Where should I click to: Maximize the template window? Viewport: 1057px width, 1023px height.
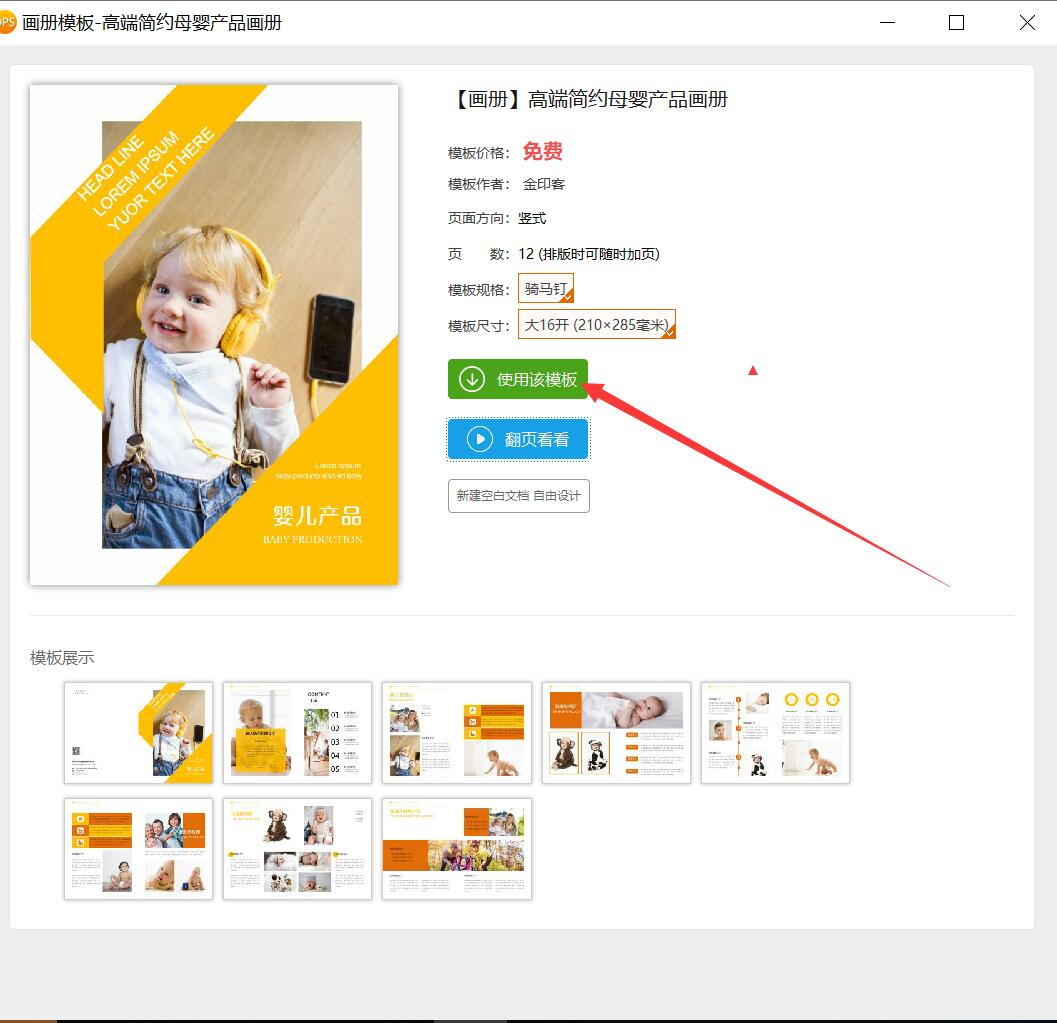pyautogui.click(x=956, y=22)
